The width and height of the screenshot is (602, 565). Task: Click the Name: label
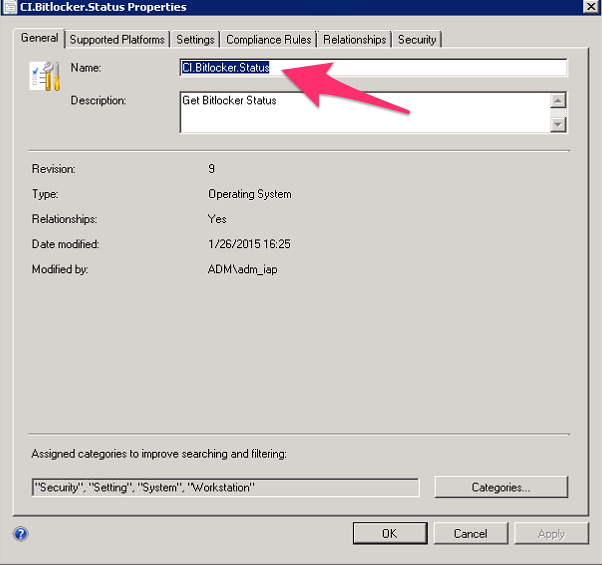click(86, 68)
